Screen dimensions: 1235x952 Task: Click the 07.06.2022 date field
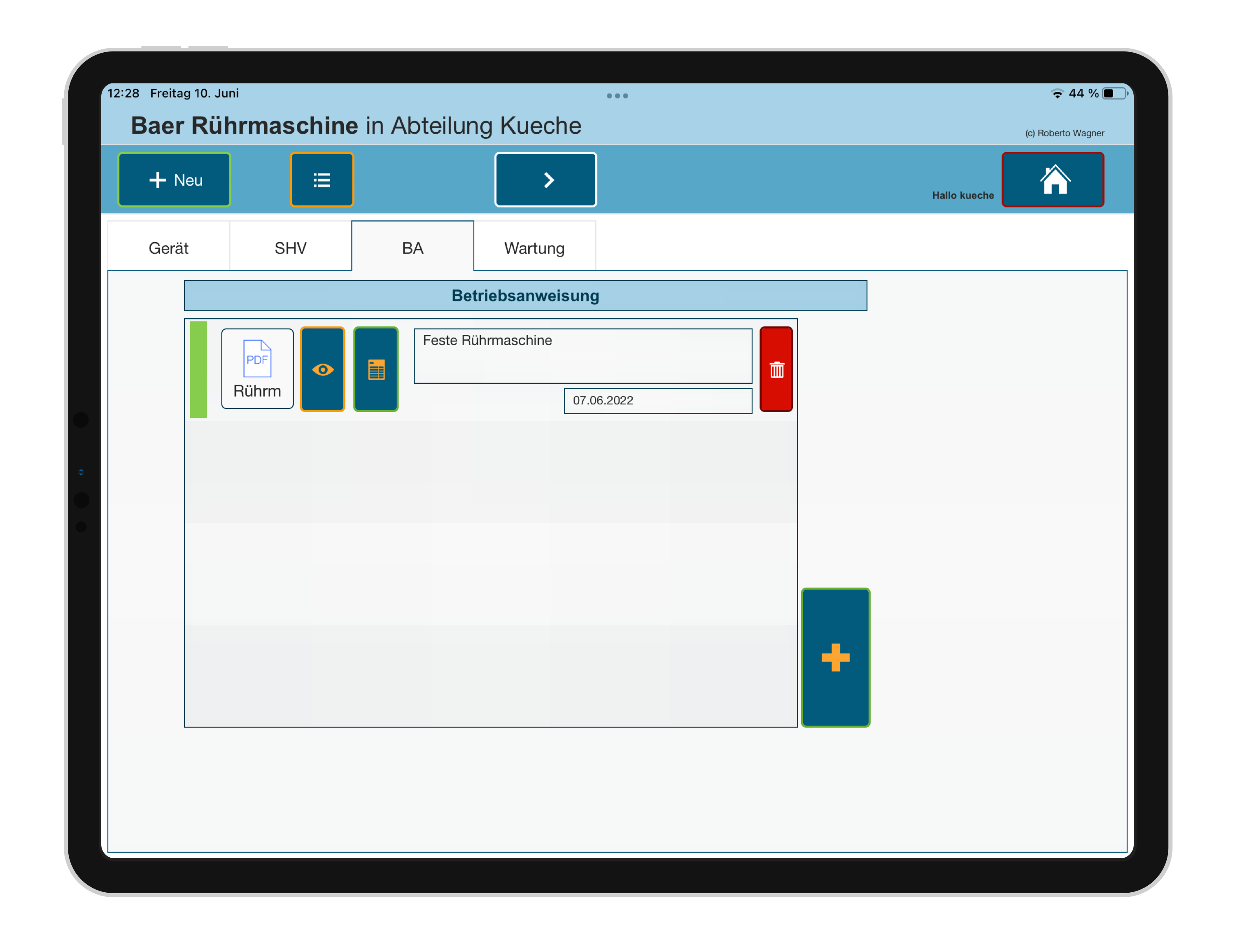658,401
